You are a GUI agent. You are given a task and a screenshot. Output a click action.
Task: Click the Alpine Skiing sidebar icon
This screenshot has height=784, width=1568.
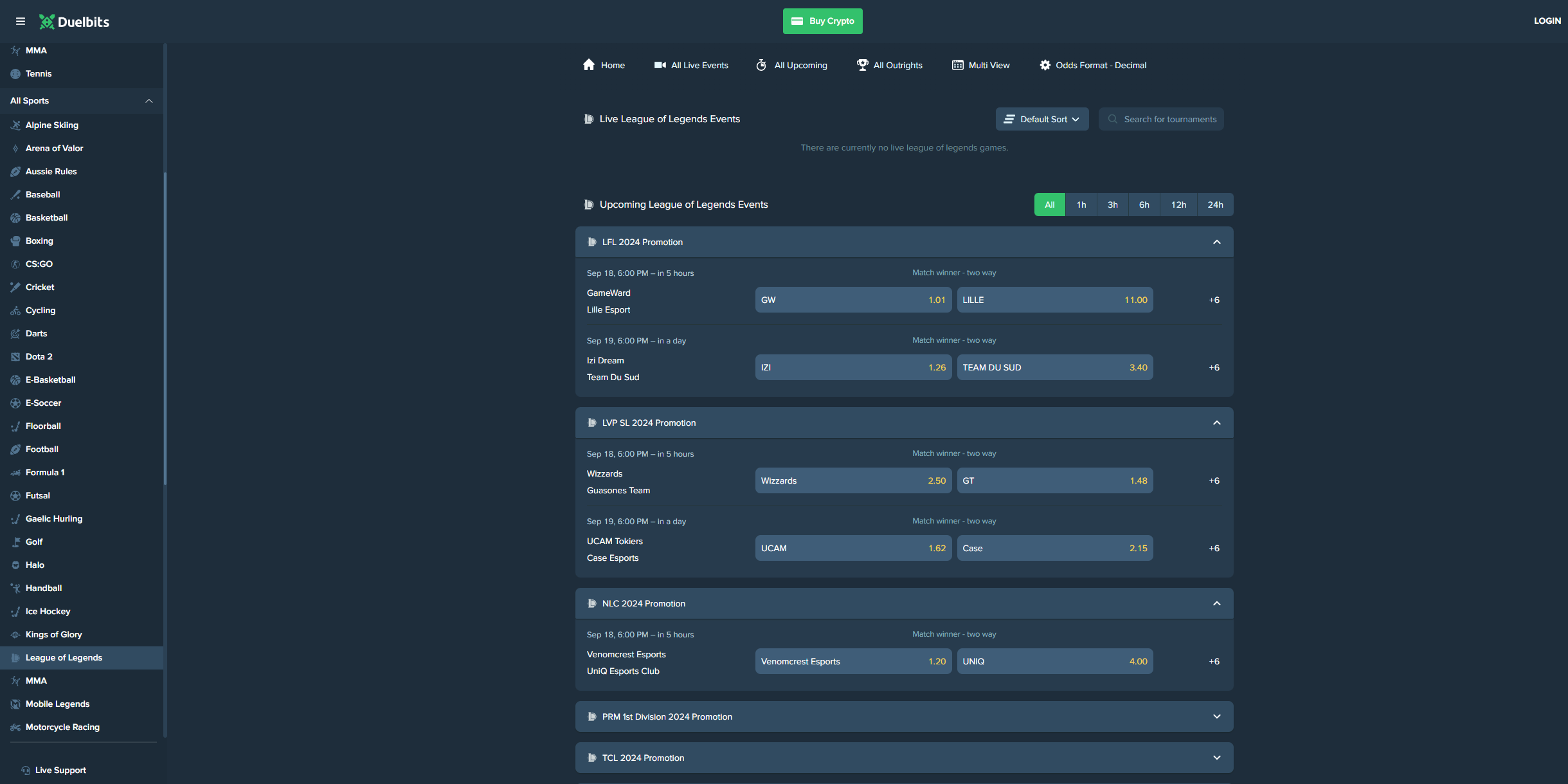click(15, 125)
